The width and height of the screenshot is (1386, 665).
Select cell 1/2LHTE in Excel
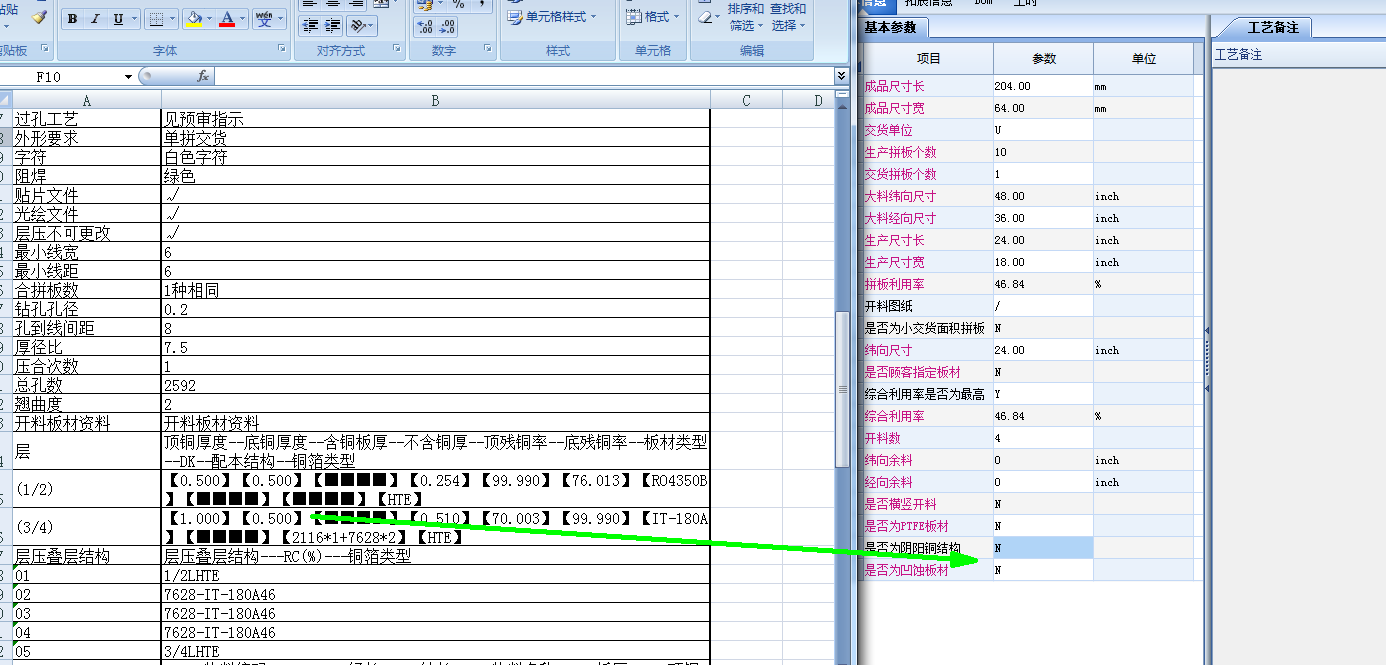[x=436, y=575]
